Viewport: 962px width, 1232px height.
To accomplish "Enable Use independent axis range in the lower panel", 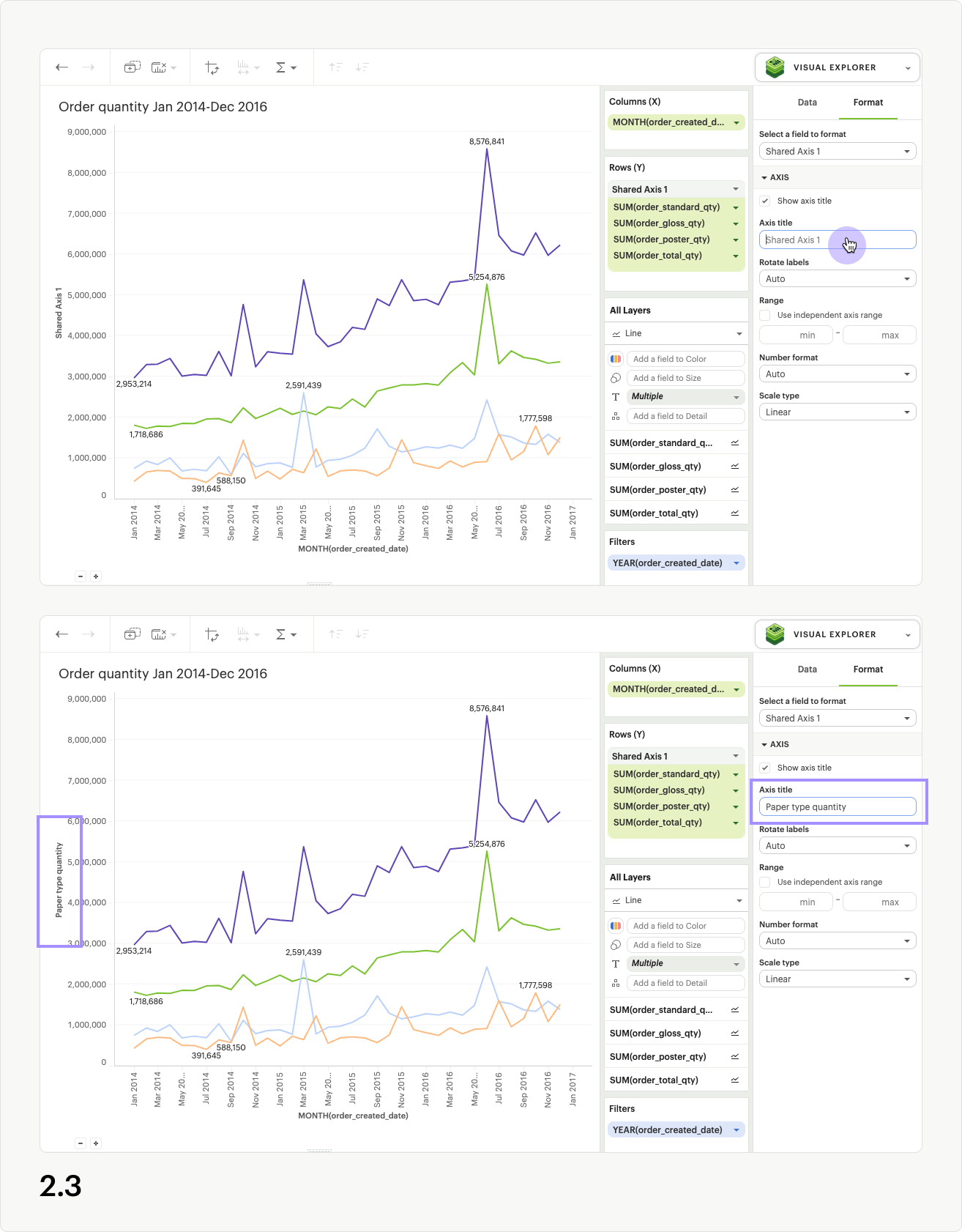I will point(765,882).
